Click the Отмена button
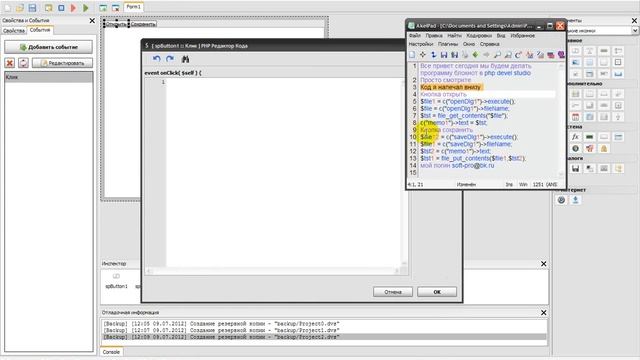640x360 pixels. click(x=393, y=292)
